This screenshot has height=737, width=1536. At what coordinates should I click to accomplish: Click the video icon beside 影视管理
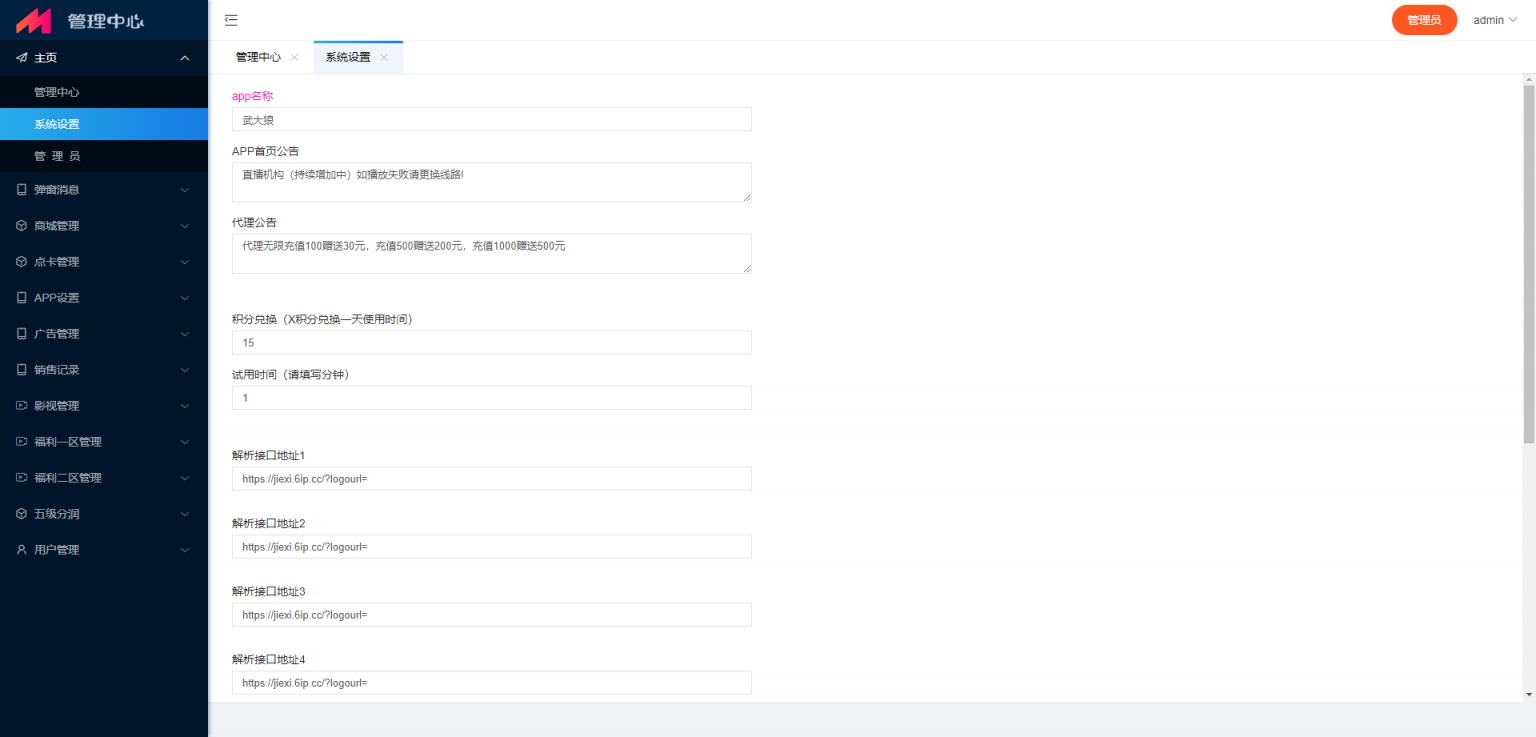(21, 406)
